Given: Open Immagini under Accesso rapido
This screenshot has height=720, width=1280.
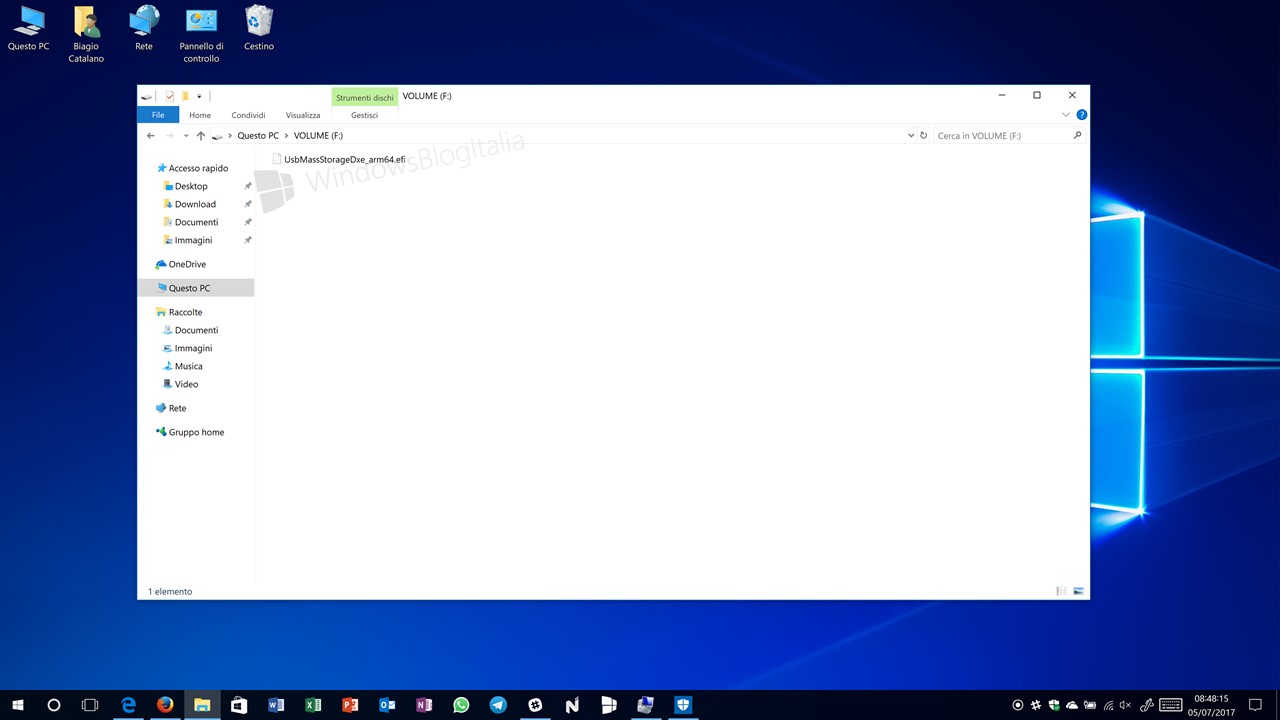Looking at the screenshot, I should coord(192,240).
